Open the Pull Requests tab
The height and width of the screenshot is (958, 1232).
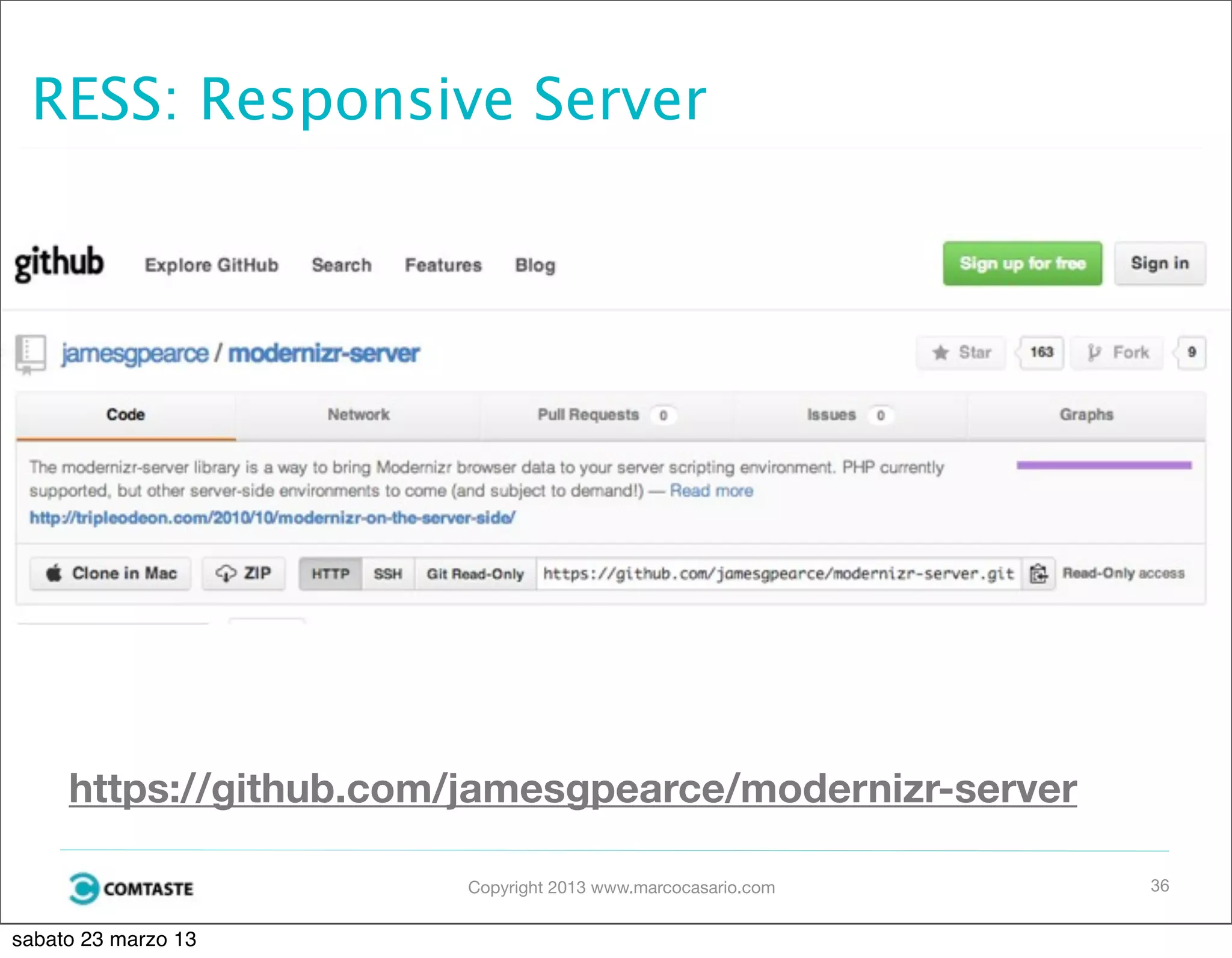[606, 415]
